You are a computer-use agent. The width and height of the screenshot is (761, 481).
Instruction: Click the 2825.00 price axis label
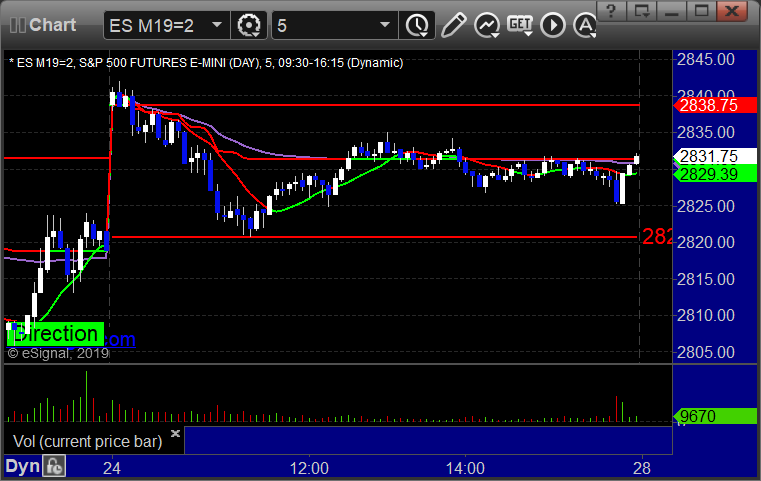[x=706, y=206]
